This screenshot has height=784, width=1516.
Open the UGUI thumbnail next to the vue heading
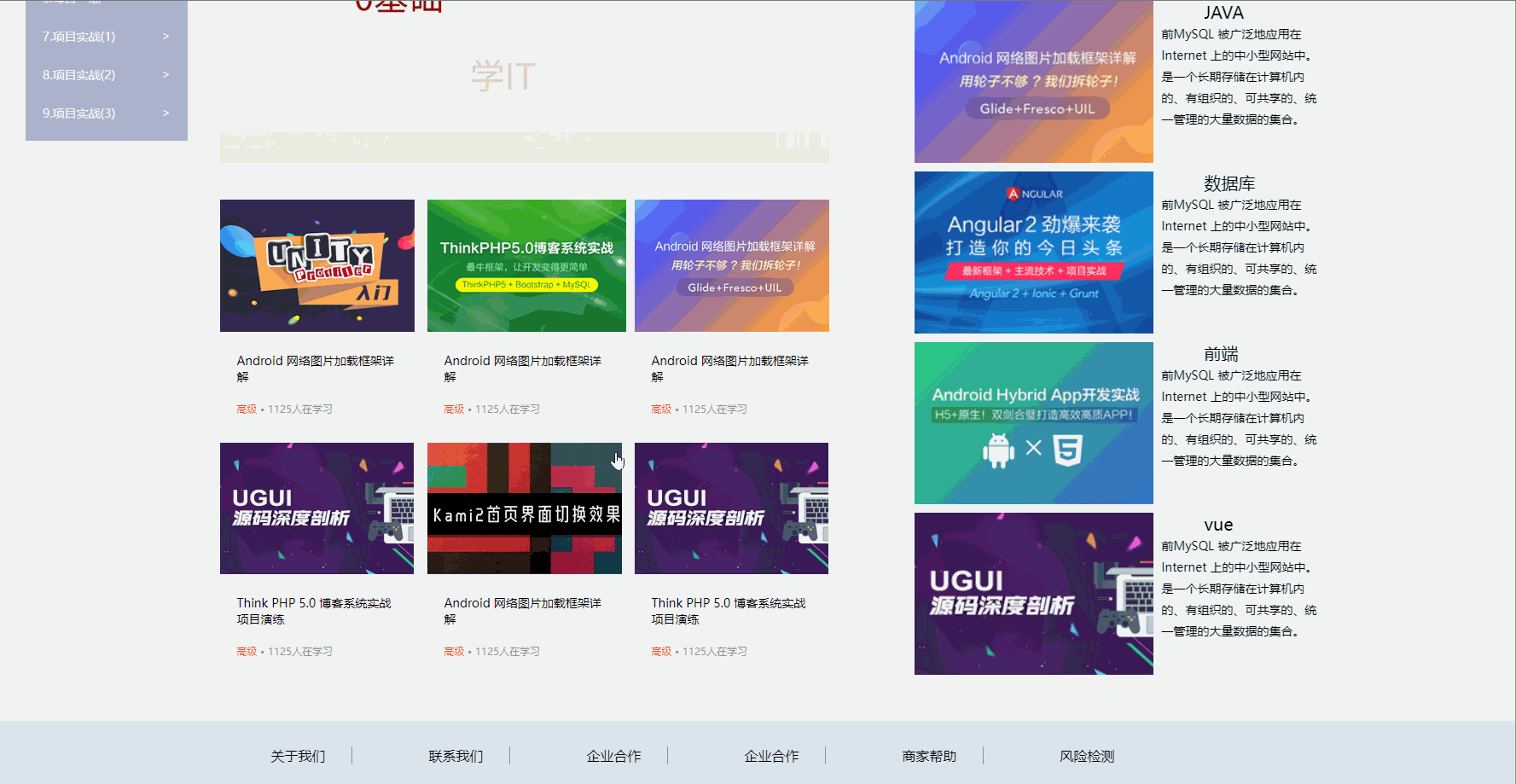[x=1034, y=594]
